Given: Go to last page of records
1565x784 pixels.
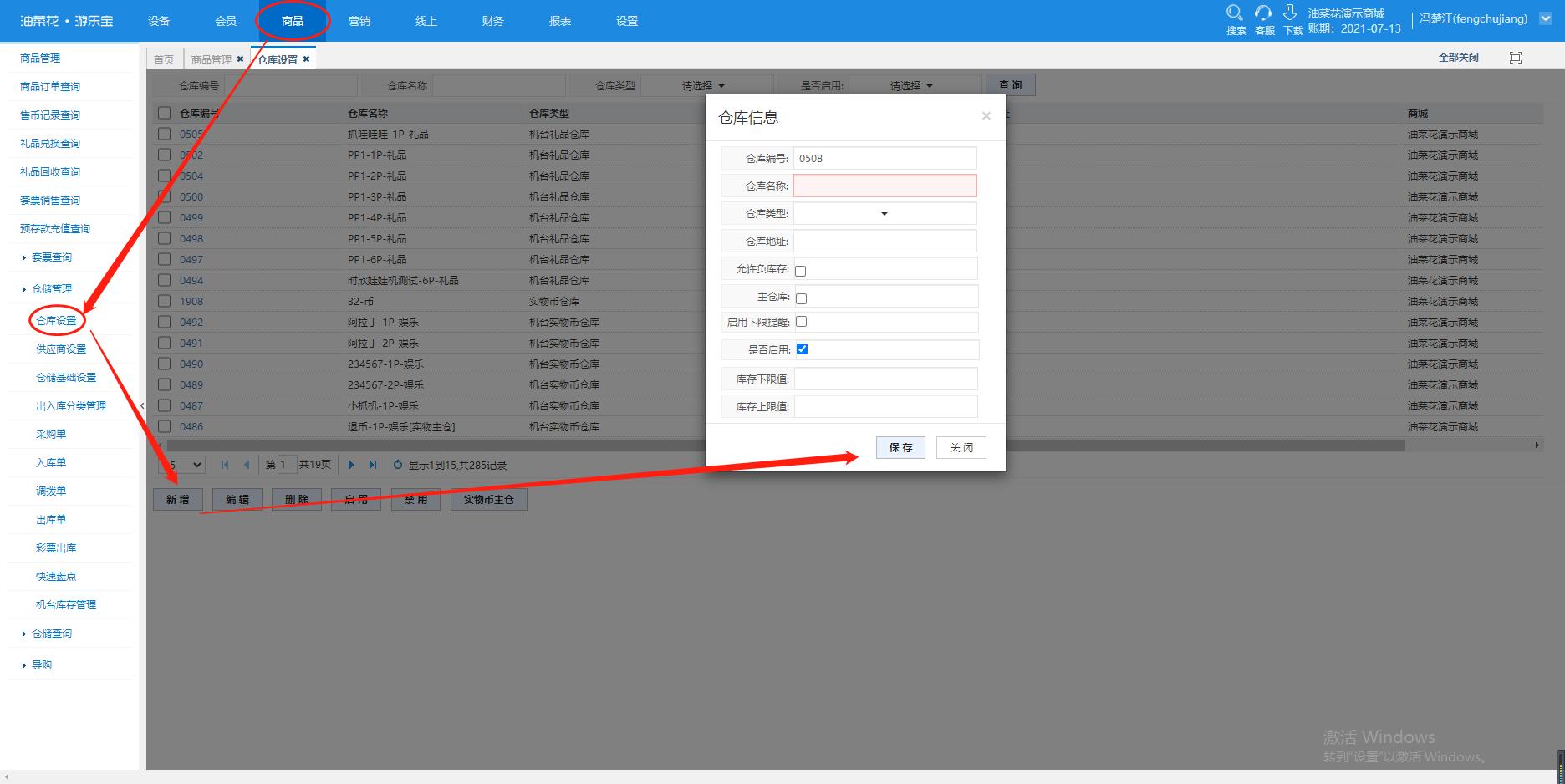Looking at the screenshot, I should click(x=373, y=465).
